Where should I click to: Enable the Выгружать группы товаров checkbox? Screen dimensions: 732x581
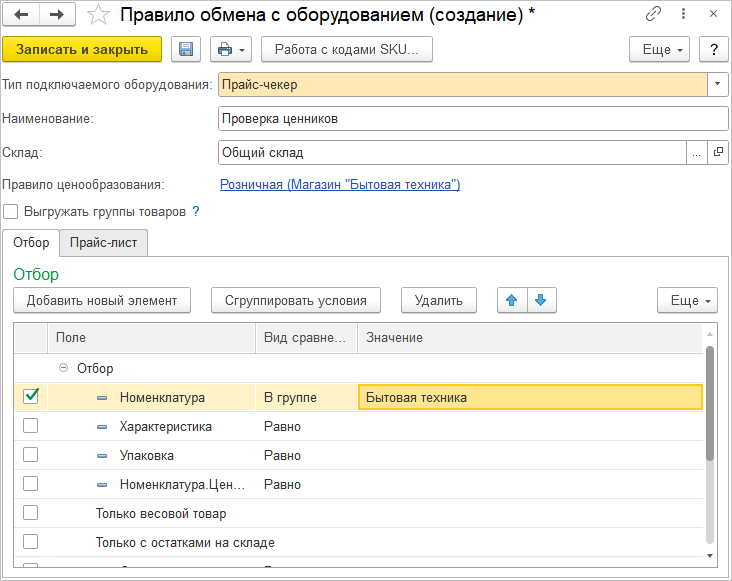pos(11,212)
